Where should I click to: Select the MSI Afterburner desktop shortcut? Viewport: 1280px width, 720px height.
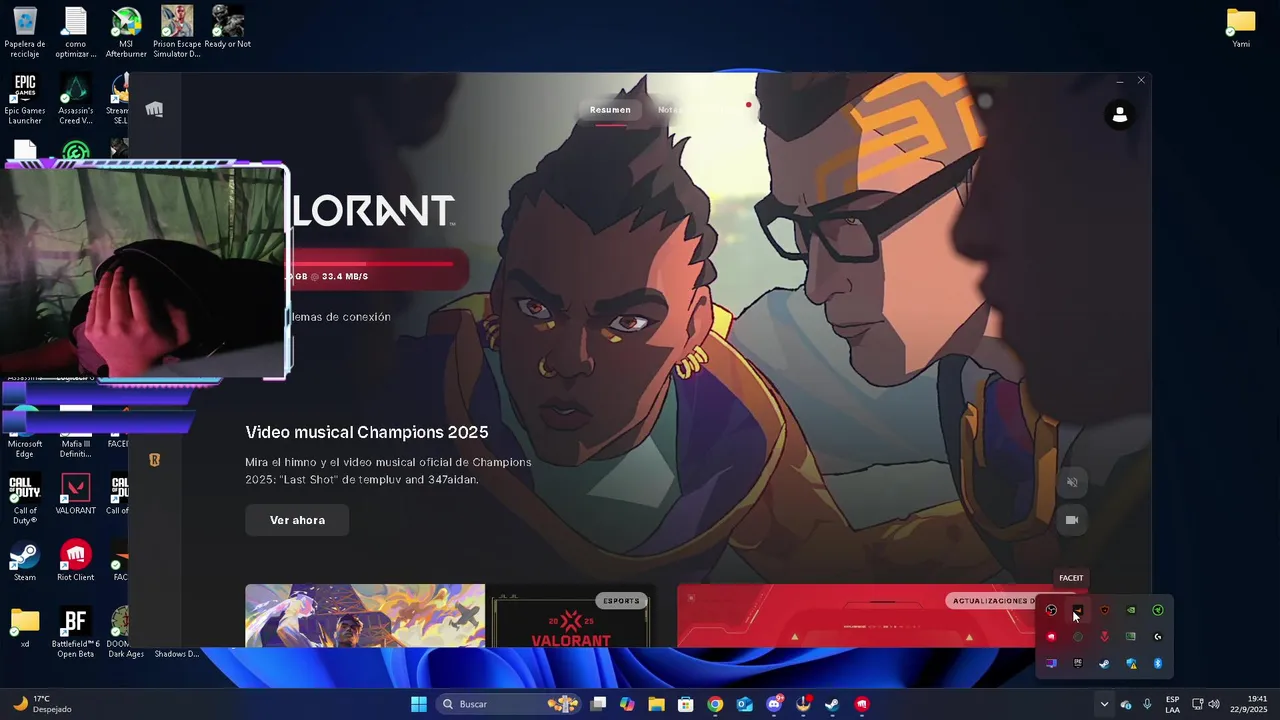tap(126, 32)
